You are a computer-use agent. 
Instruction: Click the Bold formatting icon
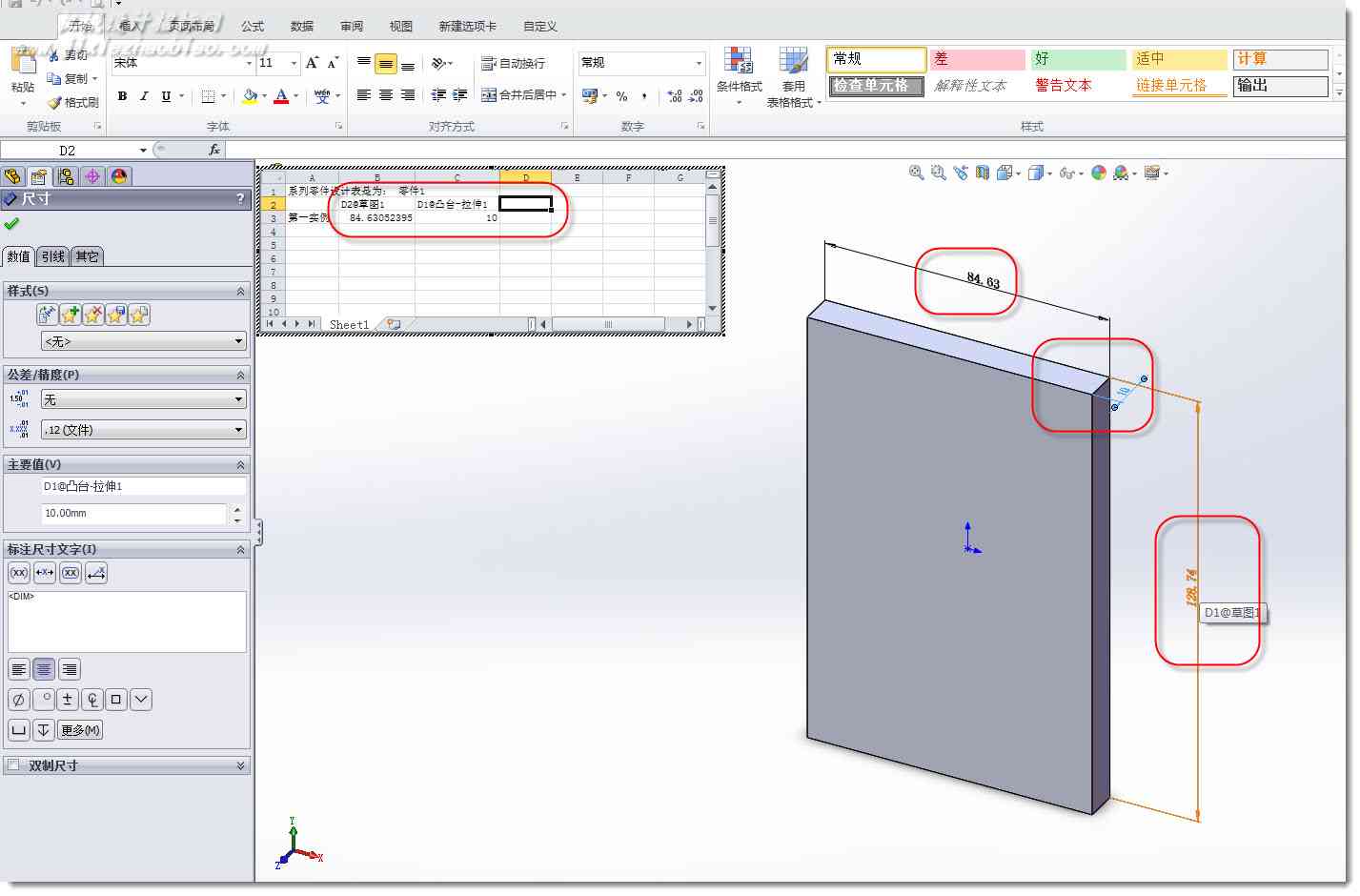(x=122, y=95)
